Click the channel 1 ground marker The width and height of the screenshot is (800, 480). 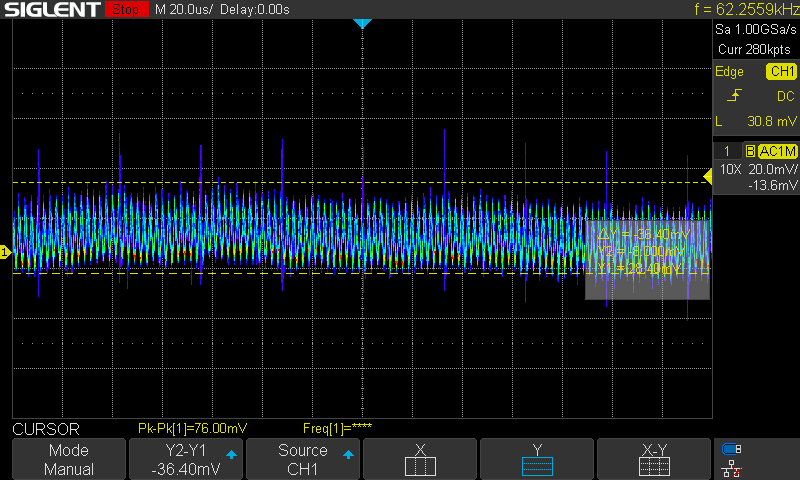[x=5, y=253]
